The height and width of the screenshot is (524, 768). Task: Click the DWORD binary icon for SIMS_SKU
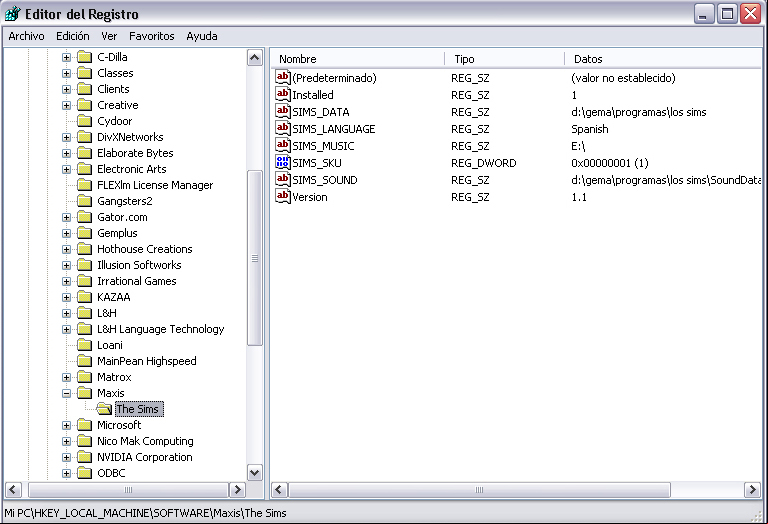(x=283, y=163)
